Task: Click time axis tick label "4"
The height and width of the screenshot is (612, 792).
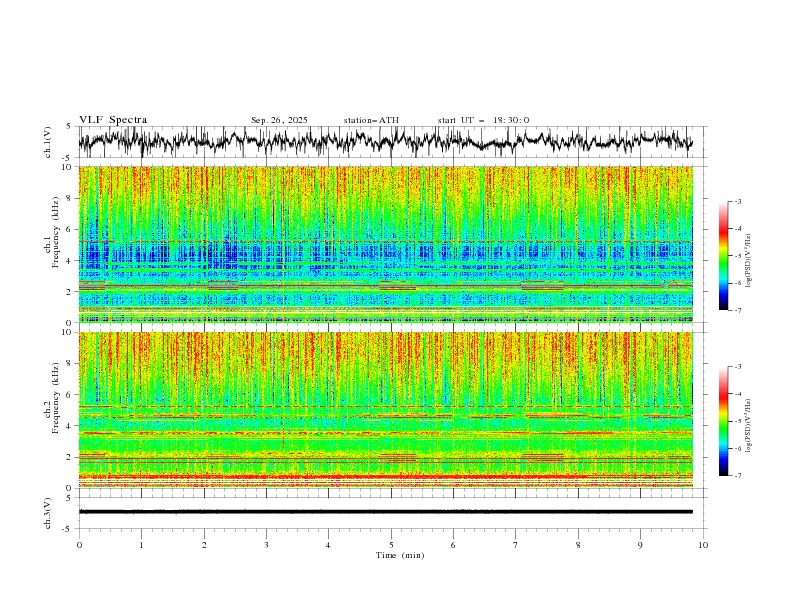Action: [328, 545]
